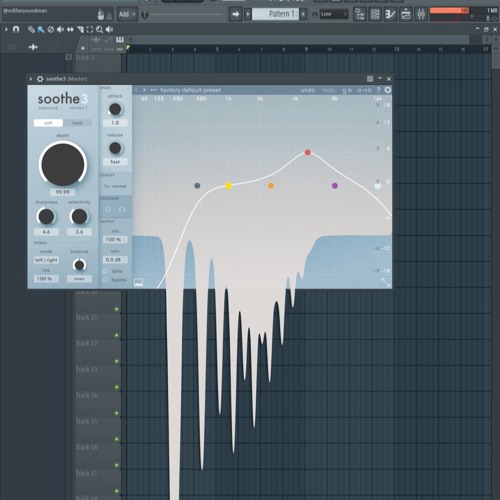
Task: Expand the soothe3 window options arrow
Action: [x=31, y=79]
